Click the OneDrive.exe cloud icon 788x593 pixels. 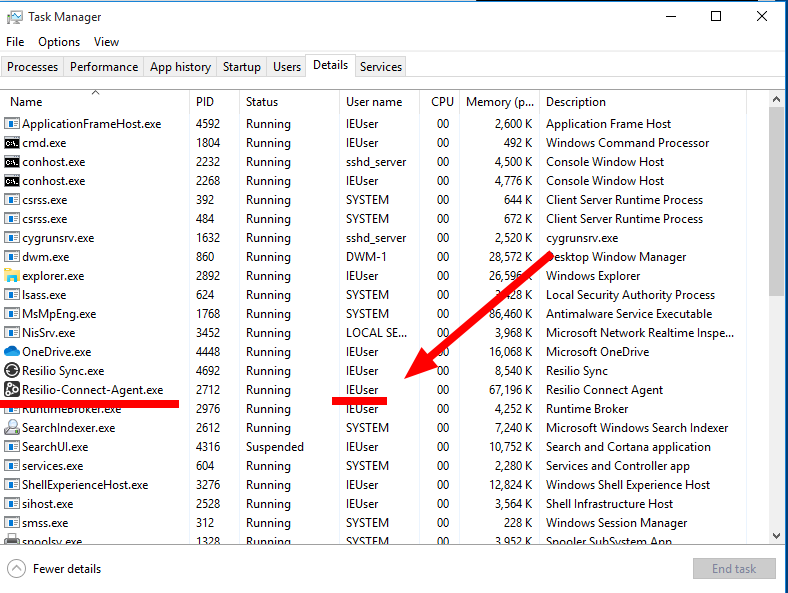click(12, 352)
